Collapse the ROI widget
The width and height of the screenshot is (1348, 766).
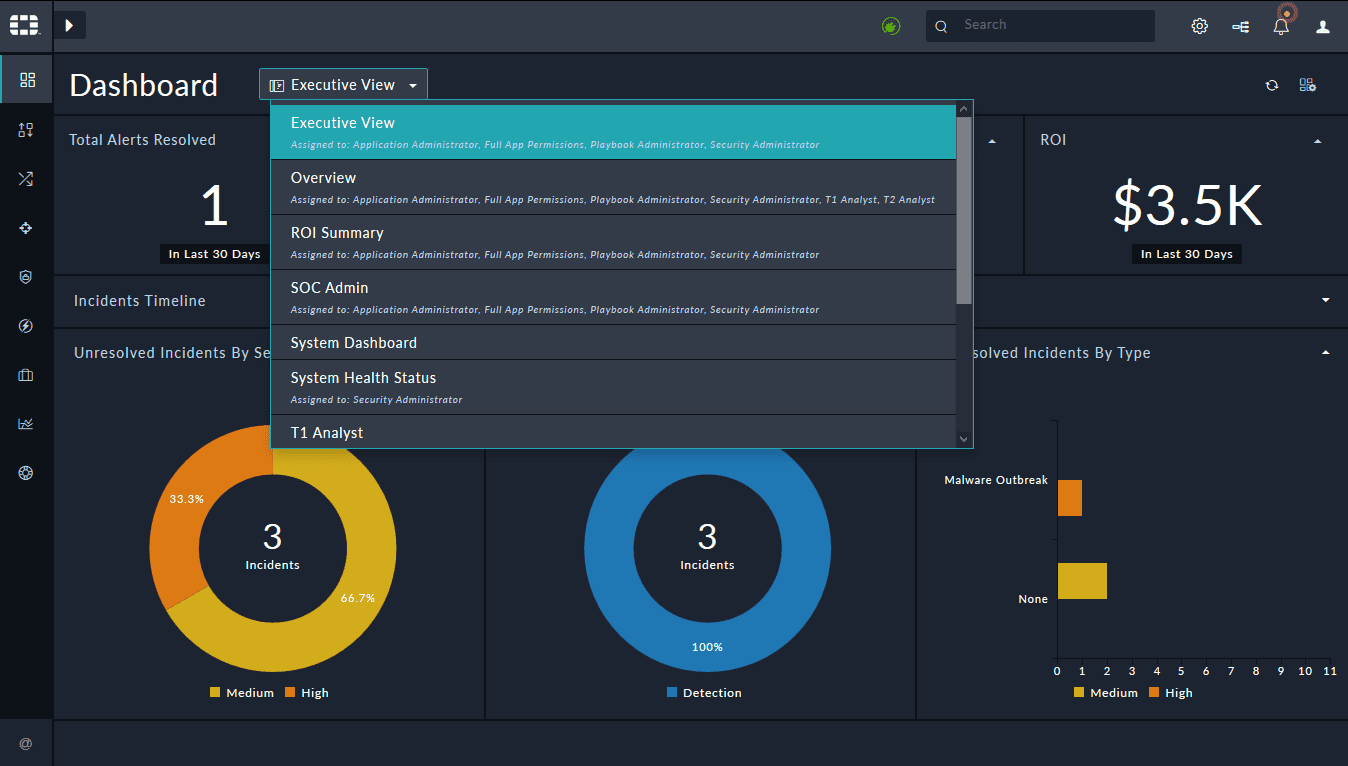pos(1318,142)
